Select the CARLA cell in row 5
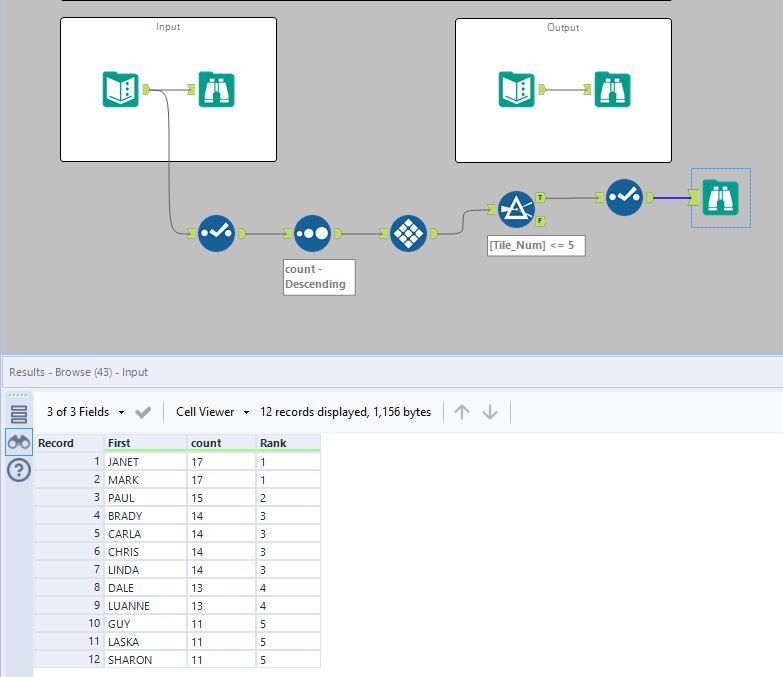783x677 pixels. tap(145, 534)
